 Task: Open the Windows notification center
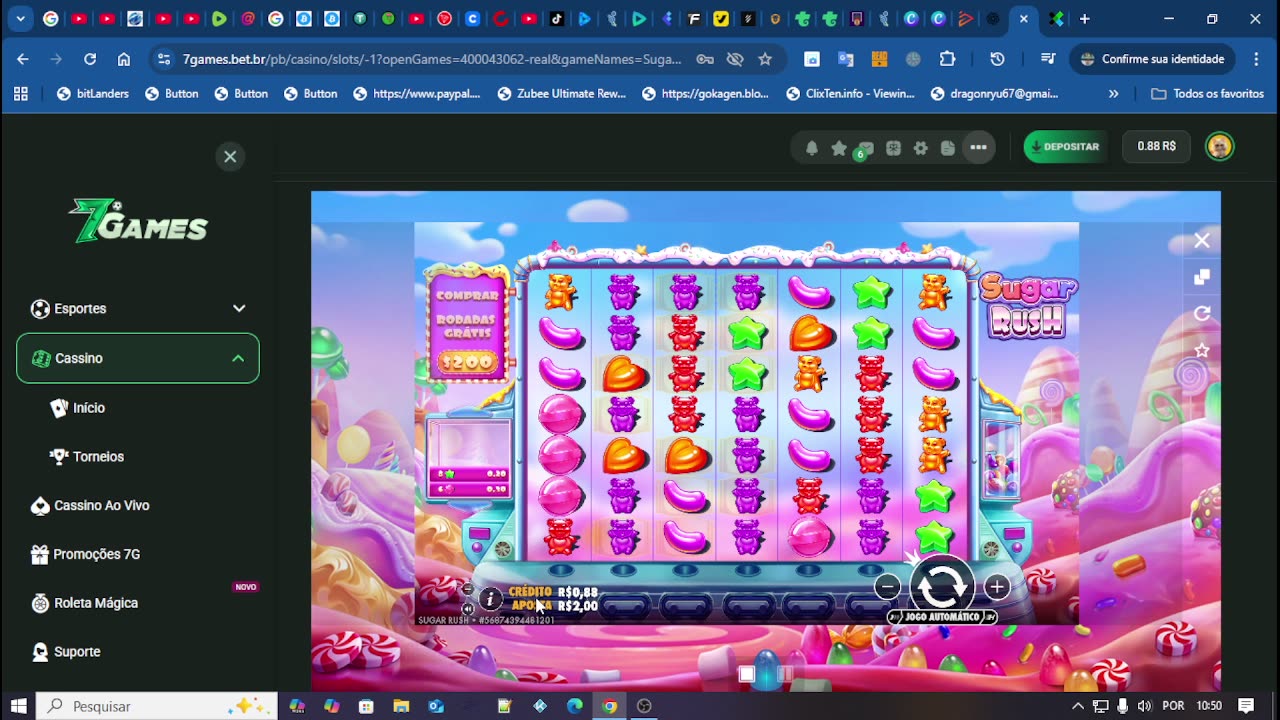[x=1246, y=706]
